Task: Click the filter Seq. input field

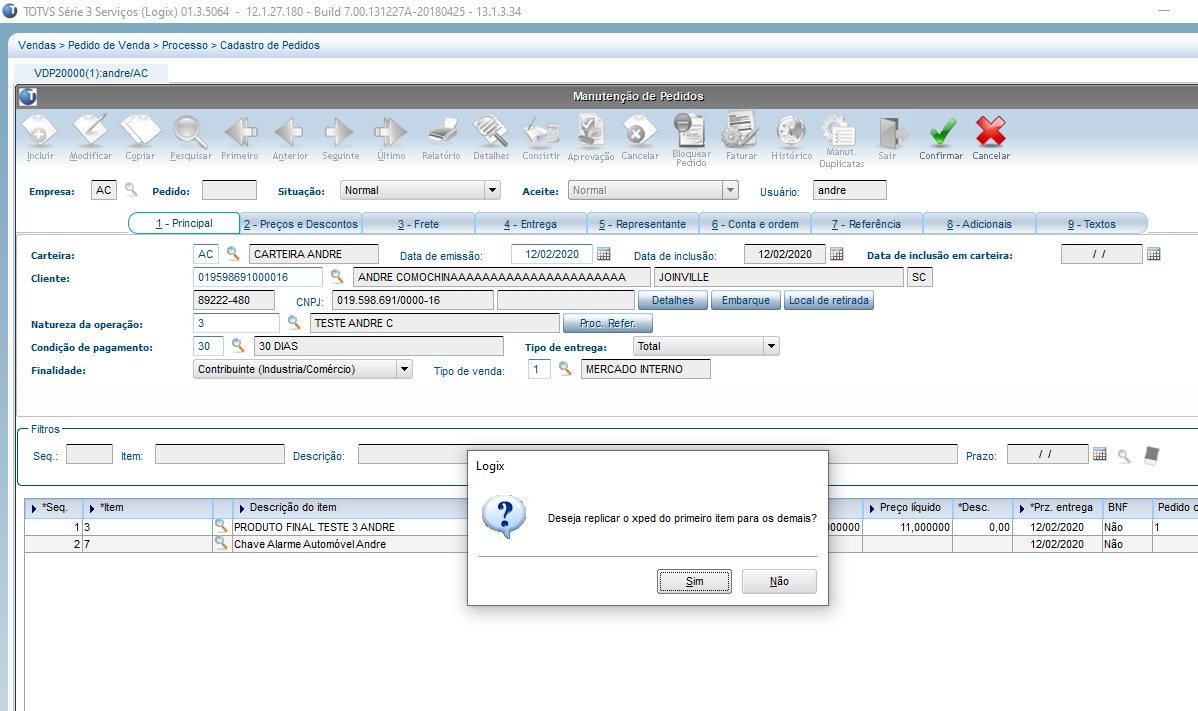Action: 89,454
